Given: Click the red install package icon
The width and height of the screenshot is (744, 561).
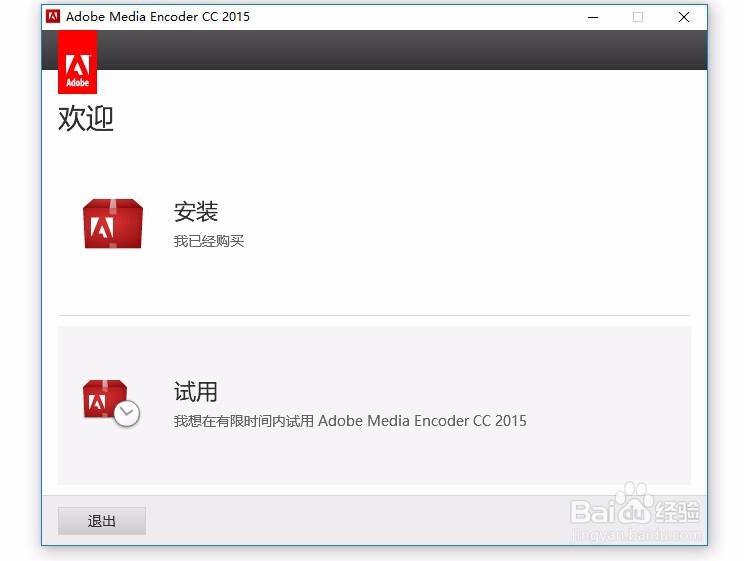Looking at the screenshot, I should click(x=112, y=224).
